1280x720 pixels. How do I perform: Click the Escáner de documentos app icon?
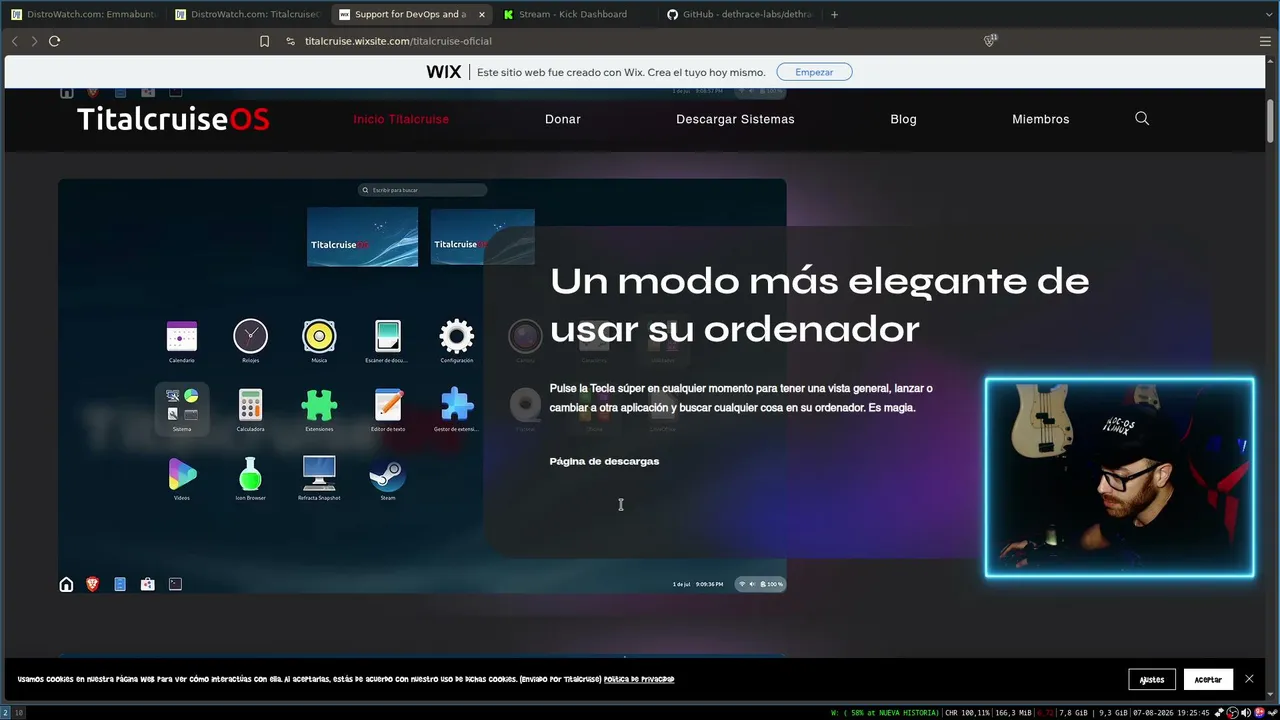pyautogui.click(x=388, y=337)
